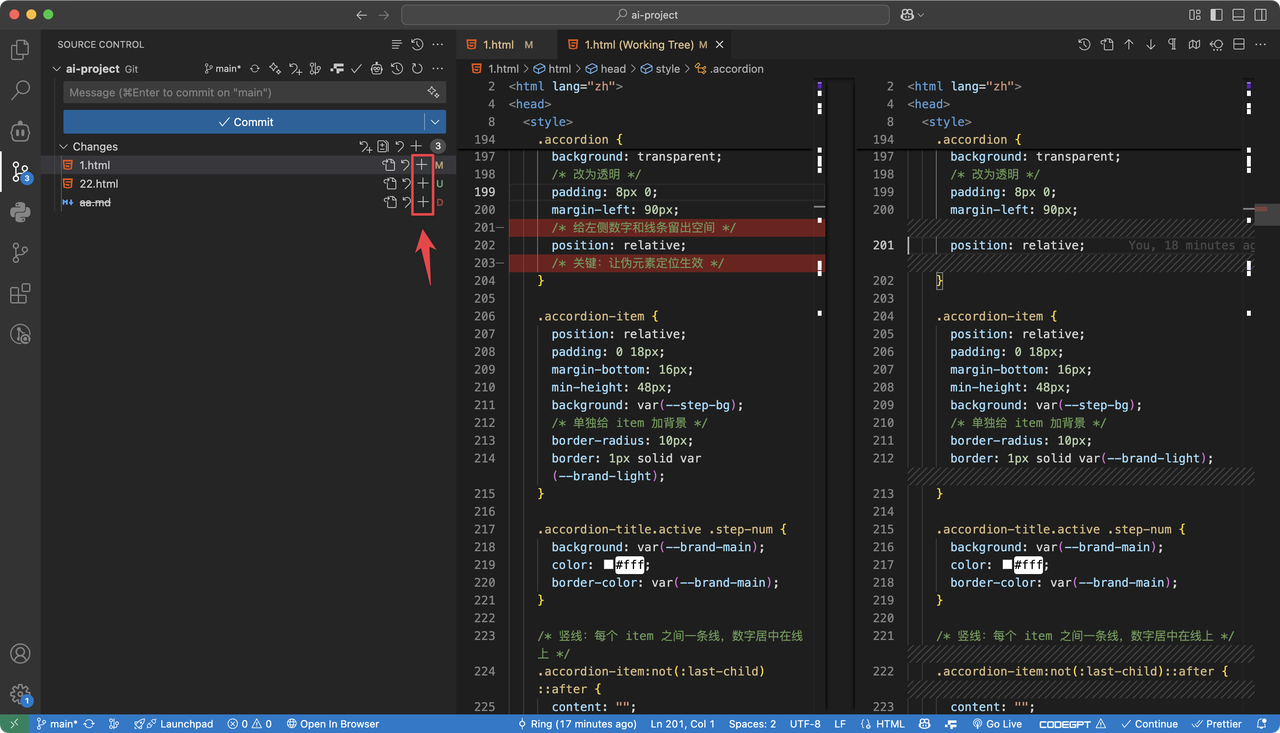Open the robot chat assistant view

tap(20, 131)
